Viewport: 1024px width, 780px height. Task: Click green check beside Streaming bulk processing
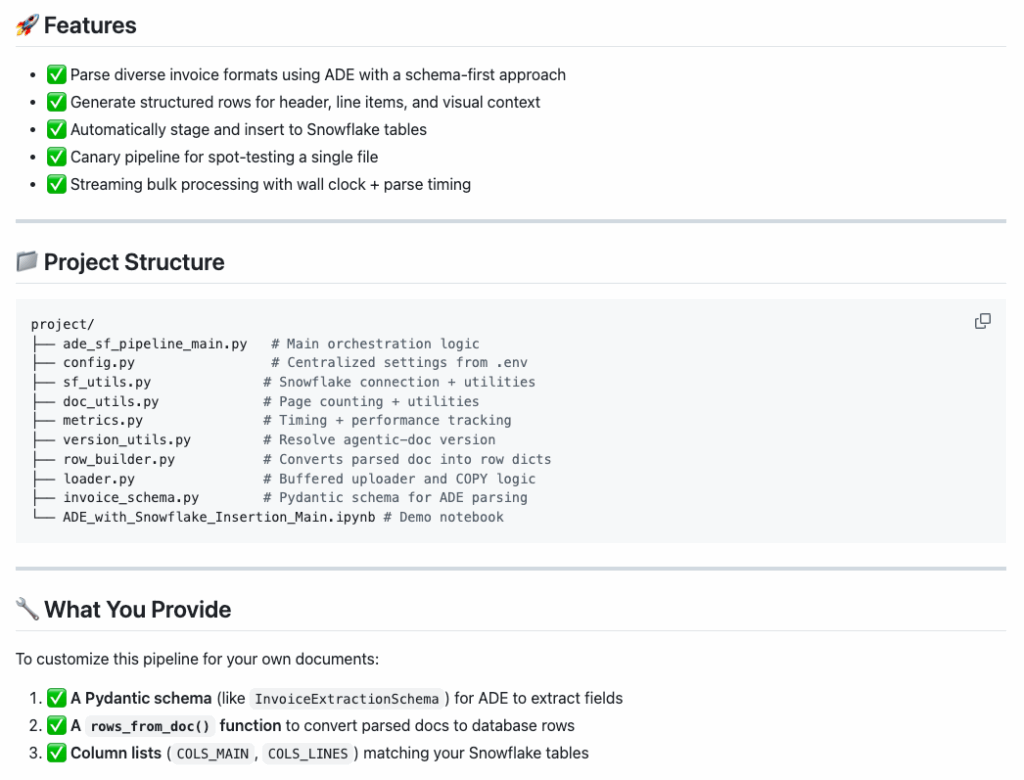(57, 184)
